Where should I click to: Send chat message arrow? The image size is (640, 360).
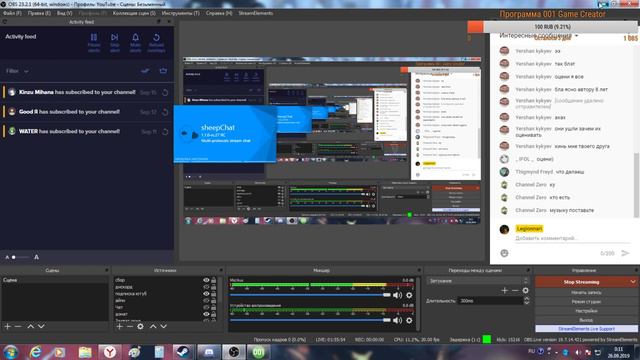[625, 253]
